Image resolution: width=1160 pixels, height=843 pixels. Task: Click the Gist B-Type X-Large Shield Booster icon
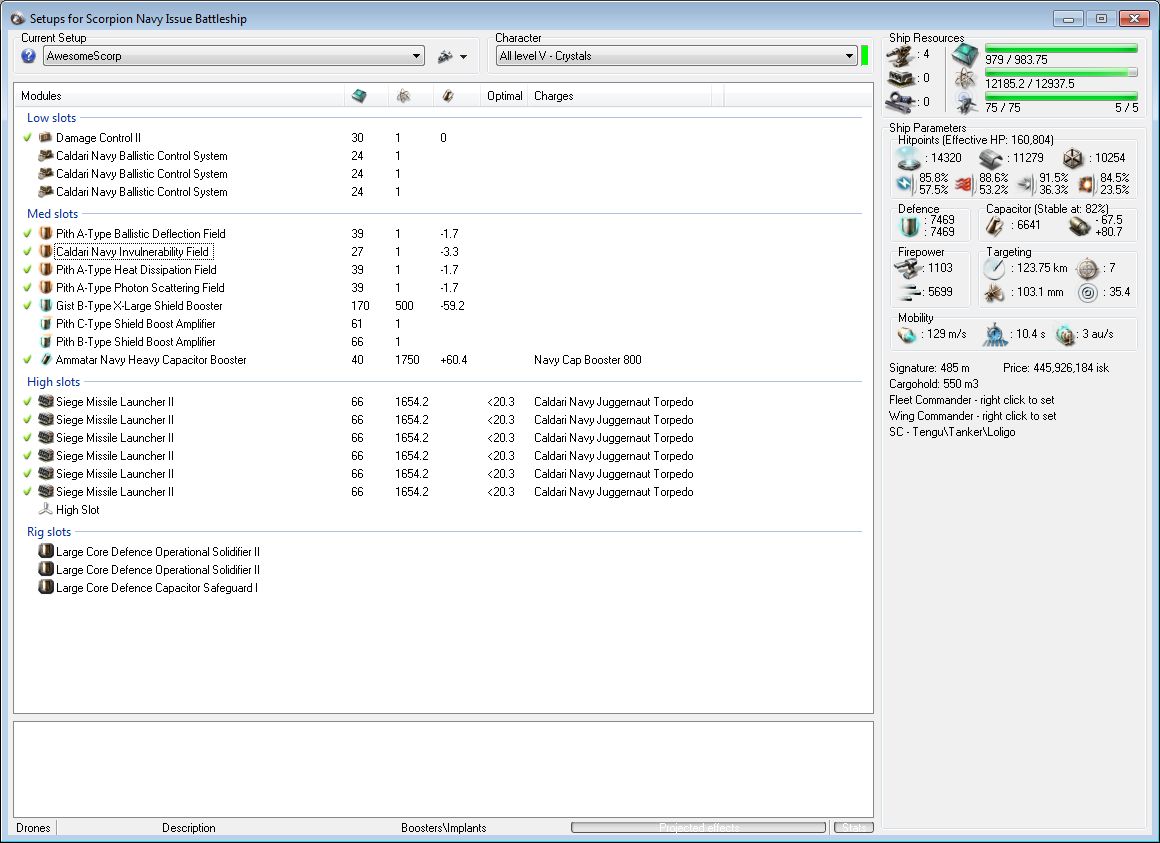click(46, 305)
